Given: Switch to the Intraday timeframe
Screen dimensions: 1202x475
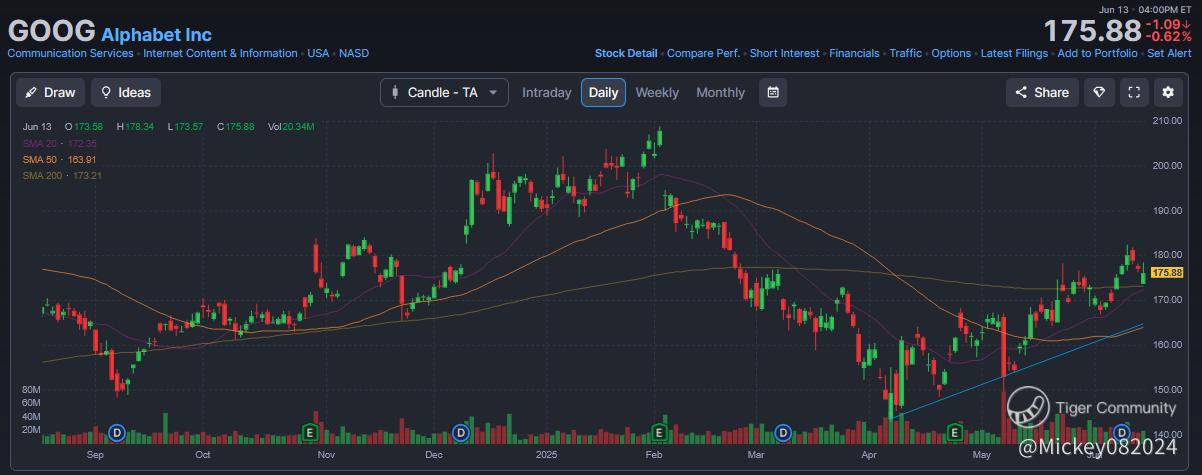Looking at the screenshot, I should (x=547, y=93).
